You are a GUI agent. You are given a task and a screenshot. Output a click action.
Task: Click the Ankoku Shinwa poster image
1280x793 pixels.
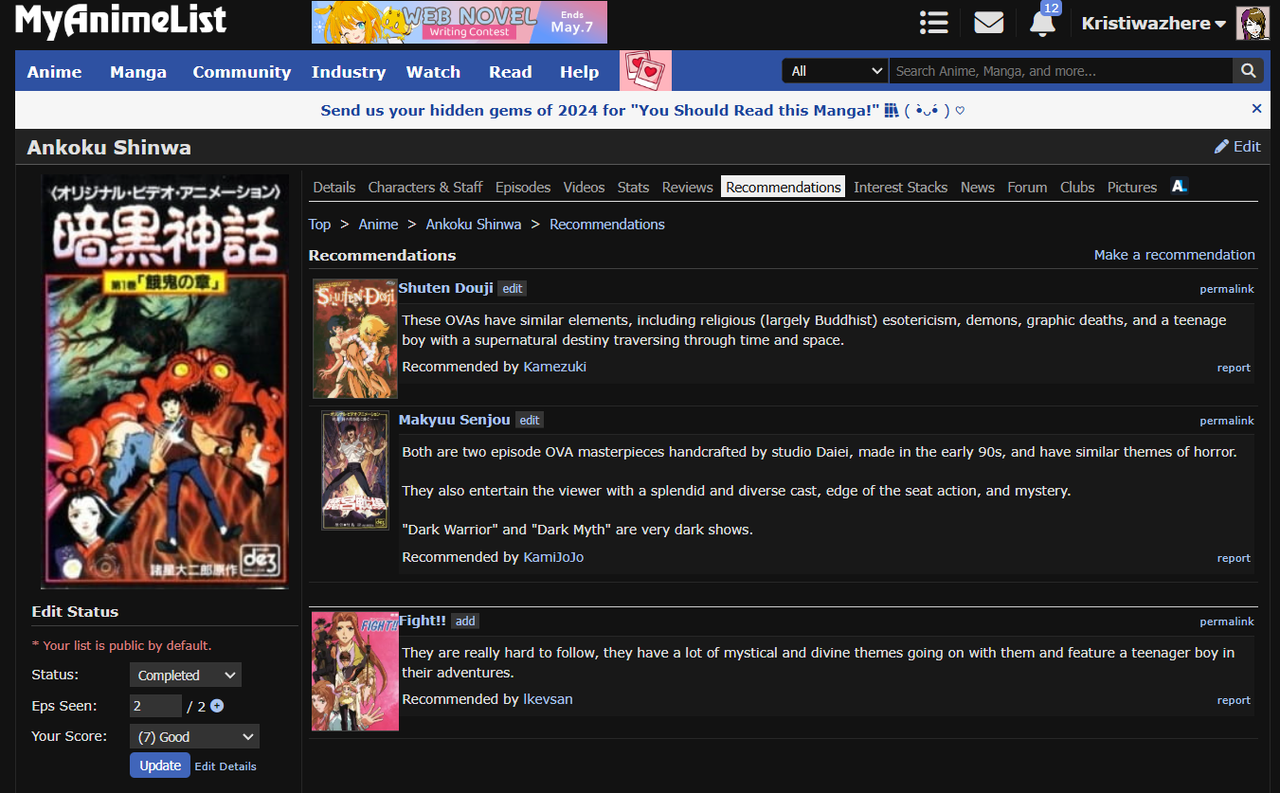click(165, 382)
